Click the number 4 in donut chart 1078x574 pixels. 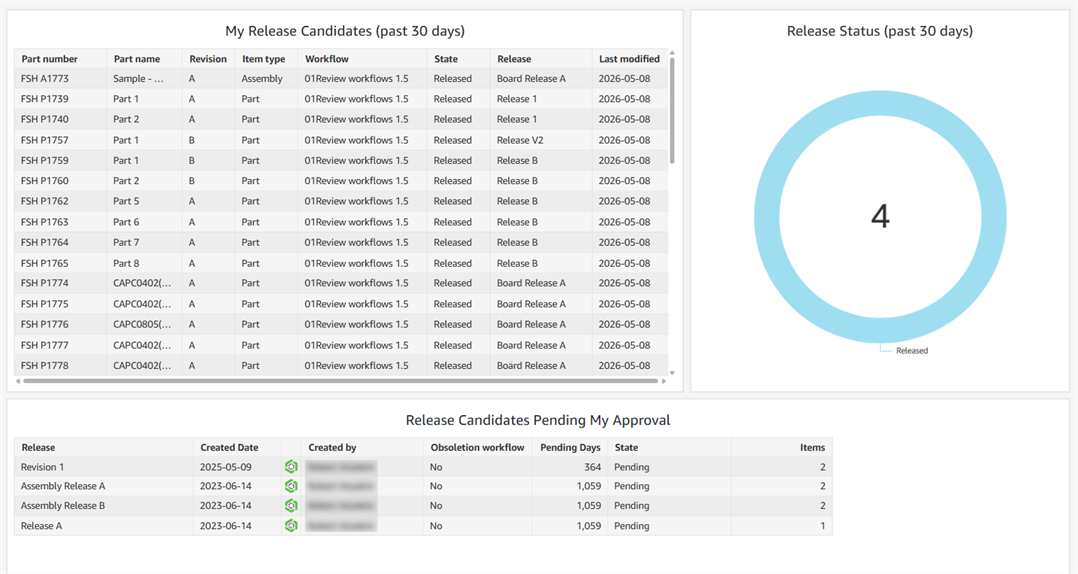click(x=881, y=217)
